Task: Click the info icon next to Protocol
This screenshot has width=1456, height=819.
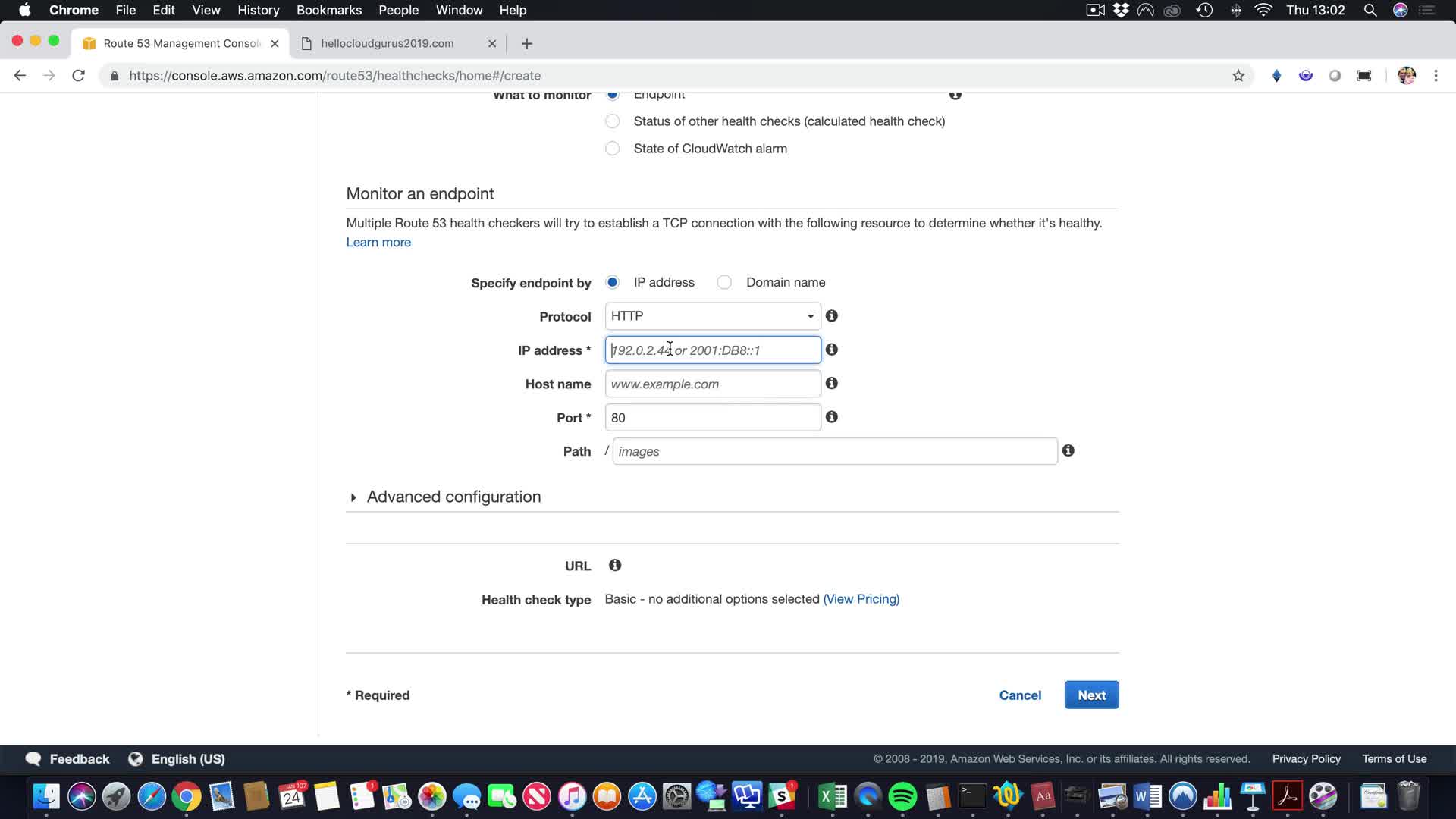Action: click(832, 316)
